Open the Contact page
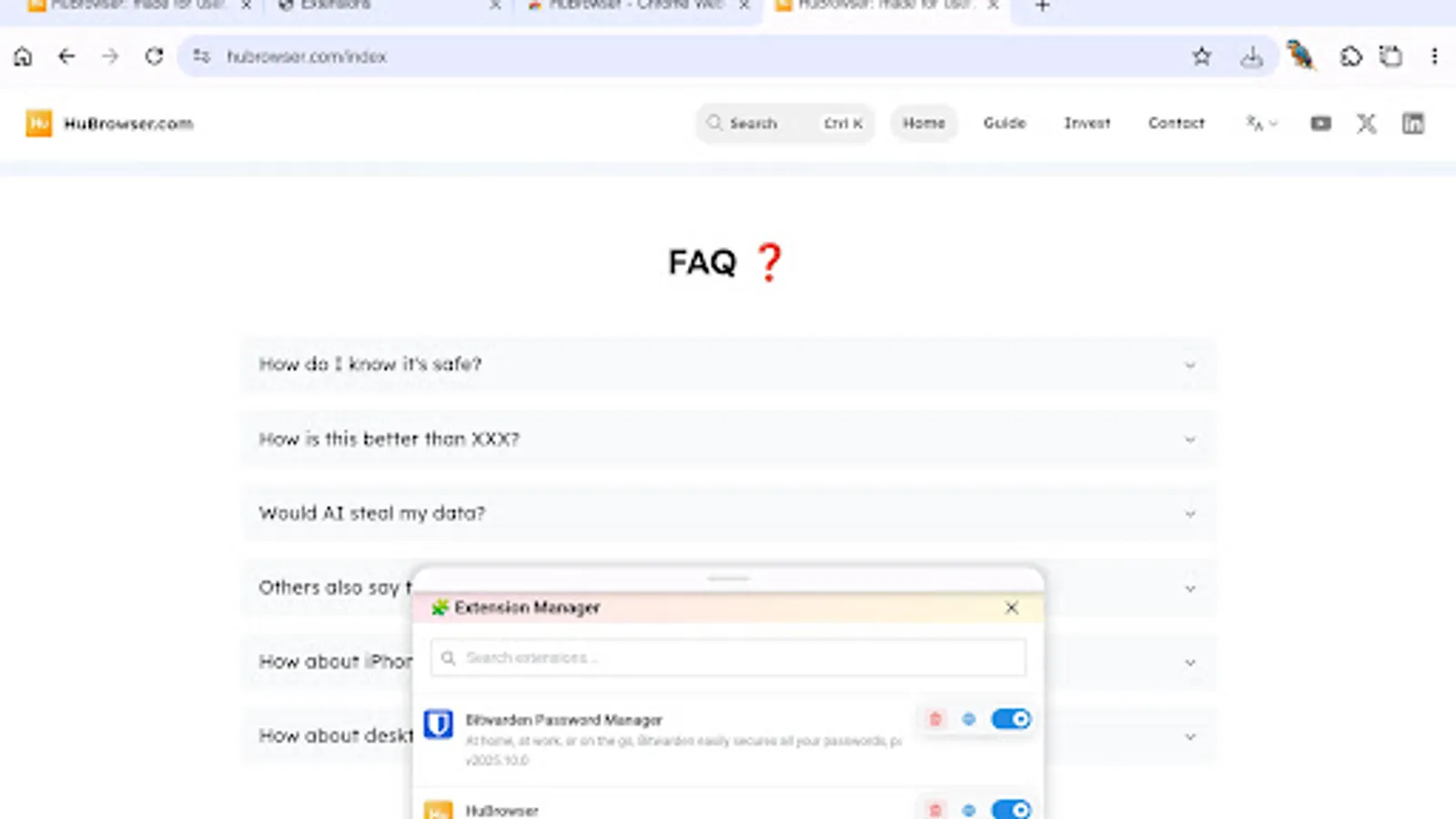The height and width of the screenshot is (819, 1456). (x=1176, y=124)
